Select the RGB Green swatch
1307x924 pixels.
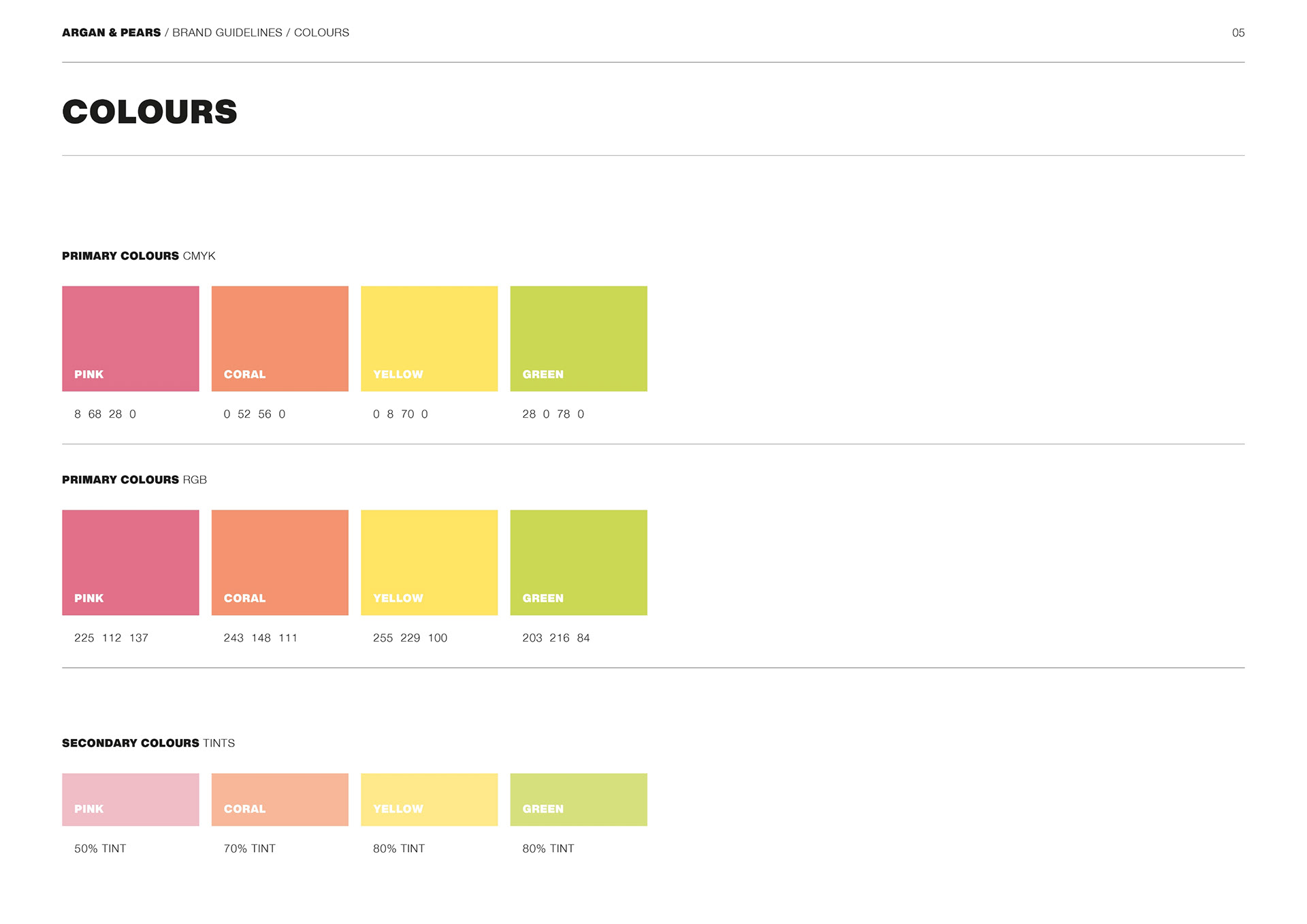click(x=579, y=562)
